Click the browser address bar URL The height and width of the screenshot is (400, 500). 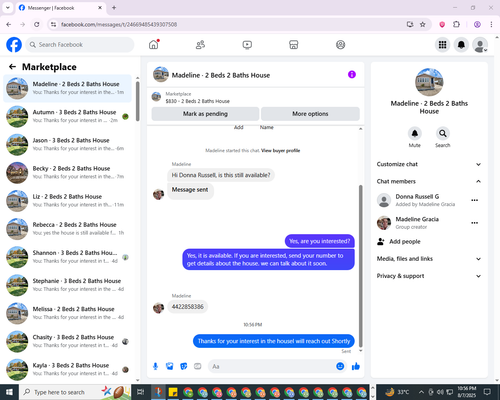[119, 24]
